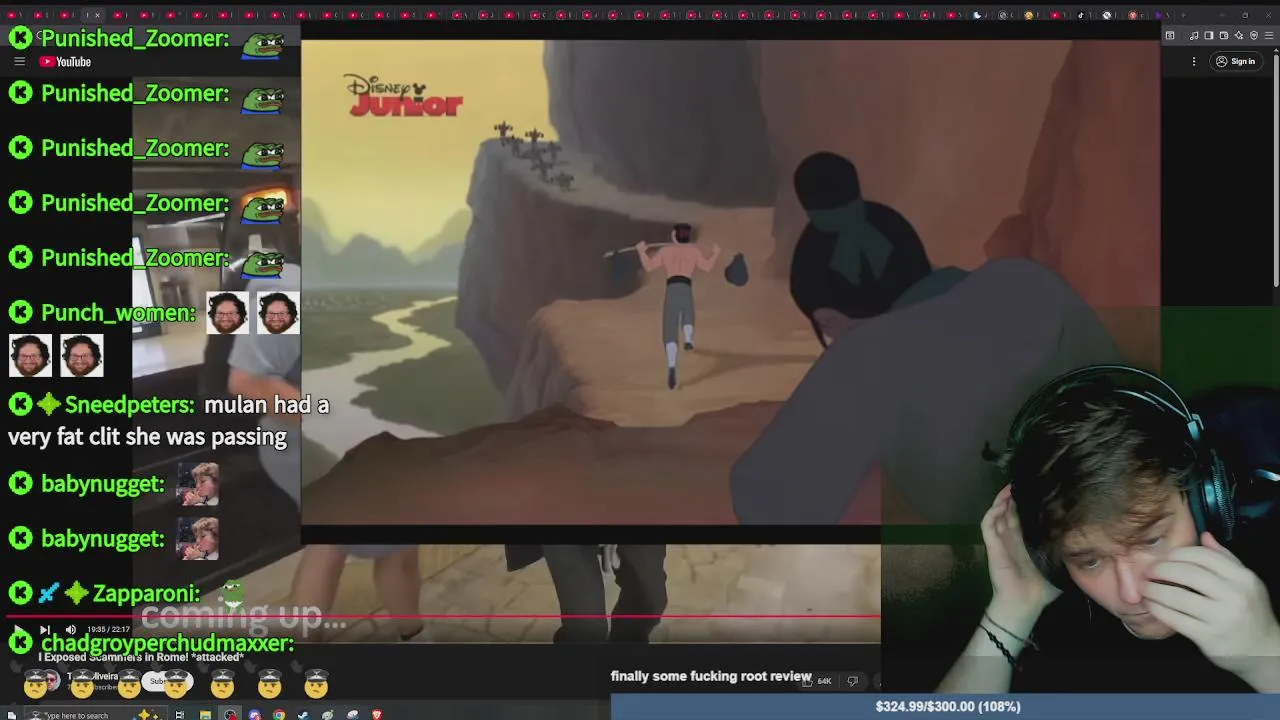This screenshot has height=720, width=1280.
Task: Open the Windows Start menu
Action: click(x=11, y=714)
